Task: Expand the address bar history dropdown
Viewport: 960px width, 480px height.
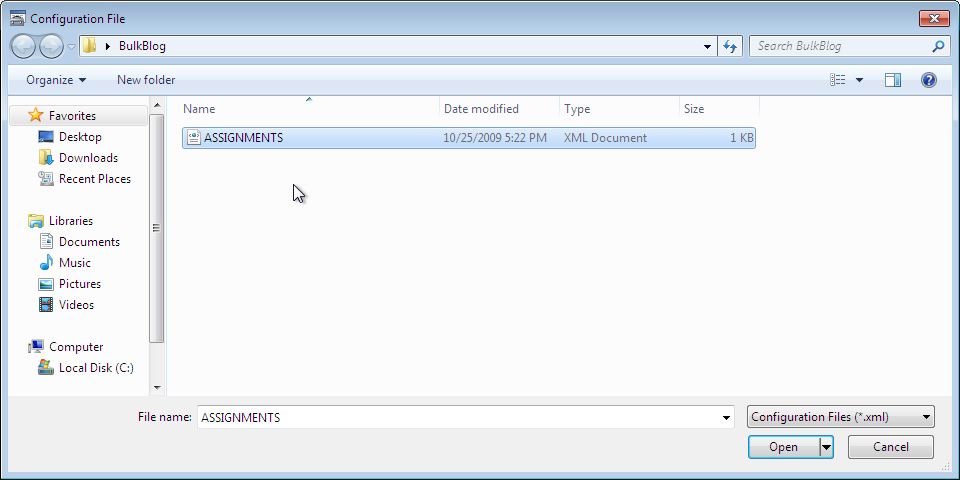Action: coord(707,46)
